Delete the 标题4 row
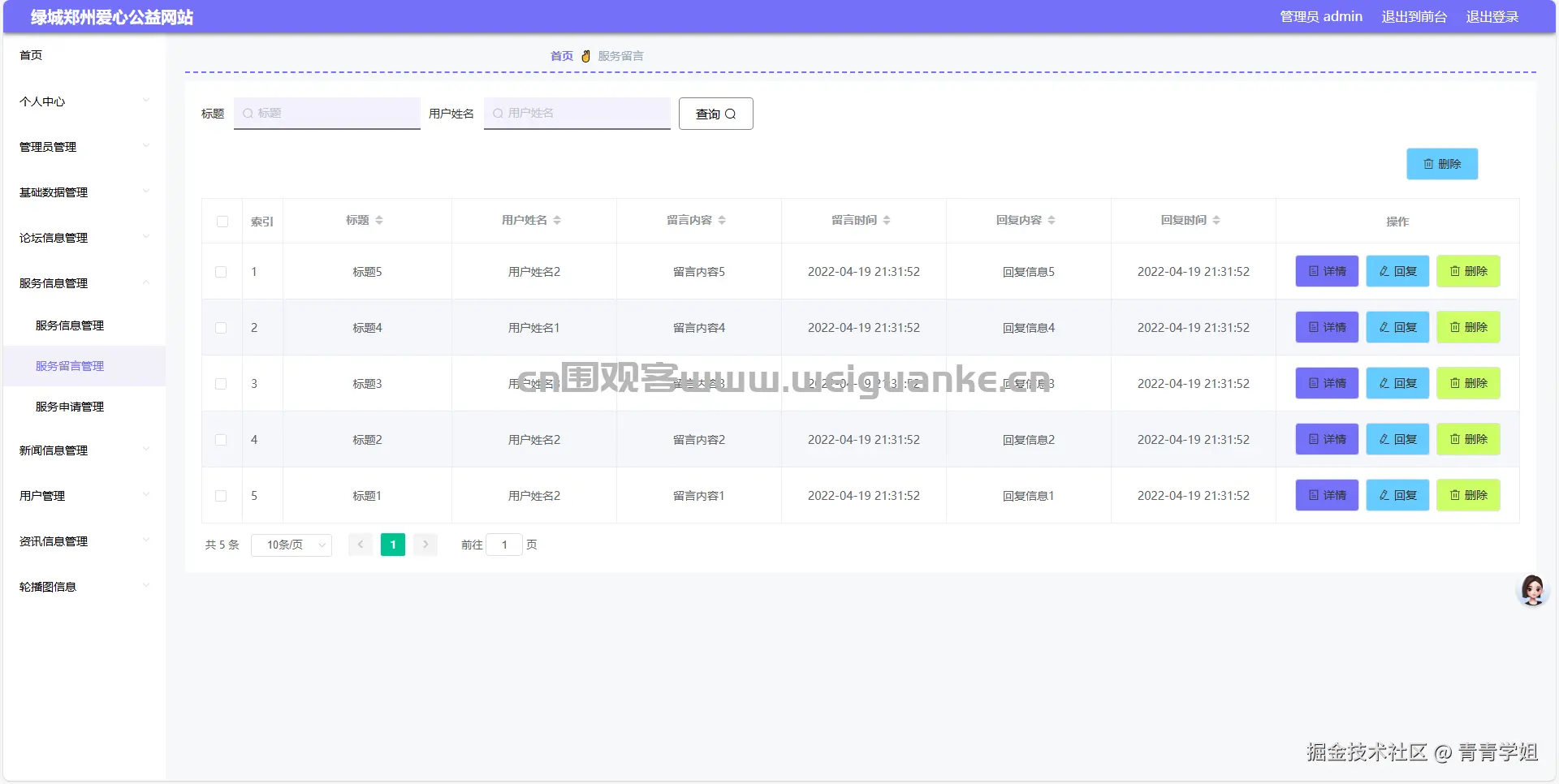 [x=1468, y=328]
